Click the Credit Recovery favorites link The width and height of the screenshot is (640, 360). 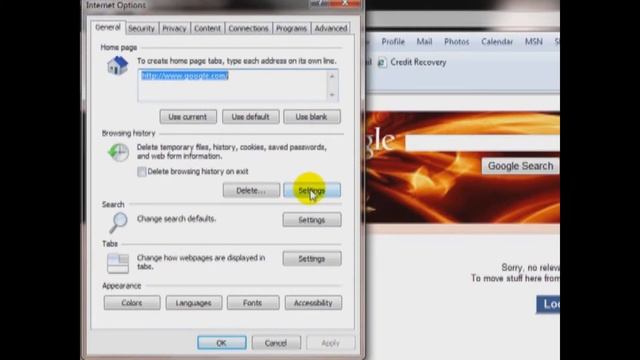click(418, 62)
